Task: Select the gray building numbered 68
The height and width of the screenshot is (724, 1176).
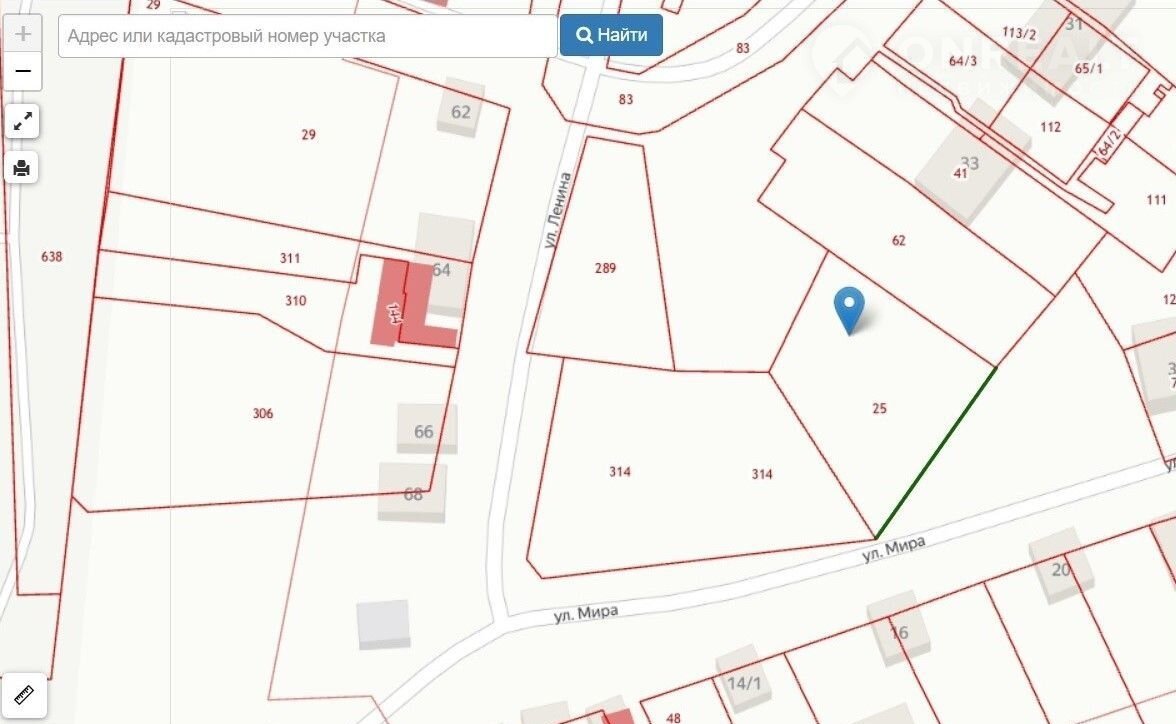Action: (x=412, y=493)
